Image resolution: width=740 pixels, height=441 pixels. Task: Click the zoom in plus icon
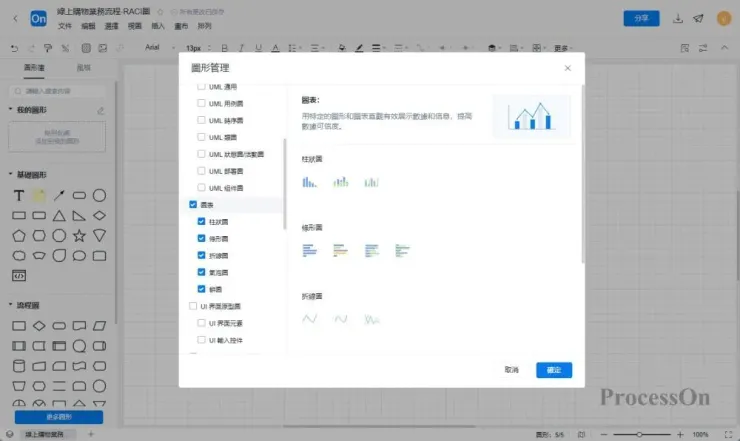point(680,434)
